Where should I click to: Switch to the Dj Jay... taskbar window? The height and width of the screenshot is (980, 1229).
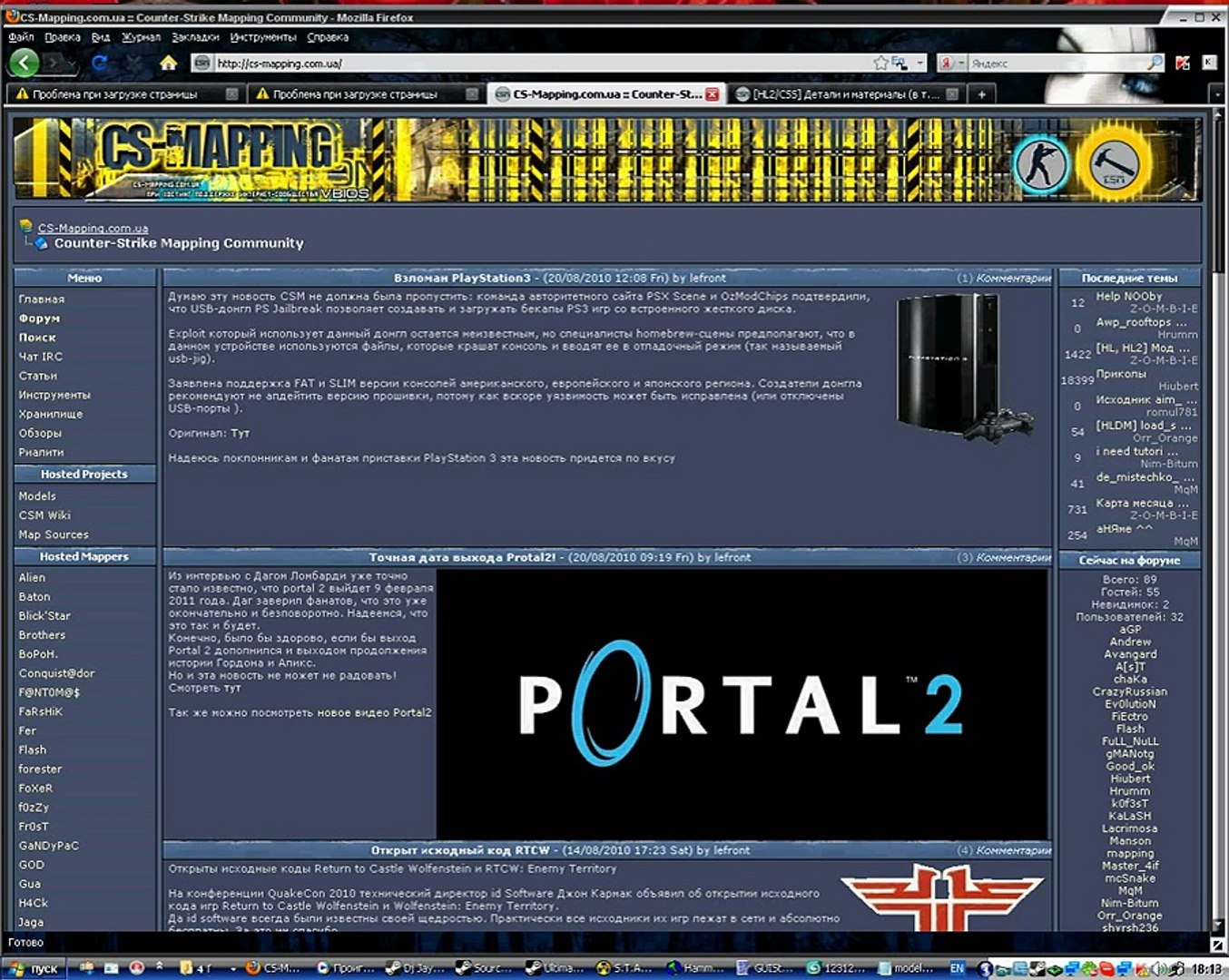point(413,968)
